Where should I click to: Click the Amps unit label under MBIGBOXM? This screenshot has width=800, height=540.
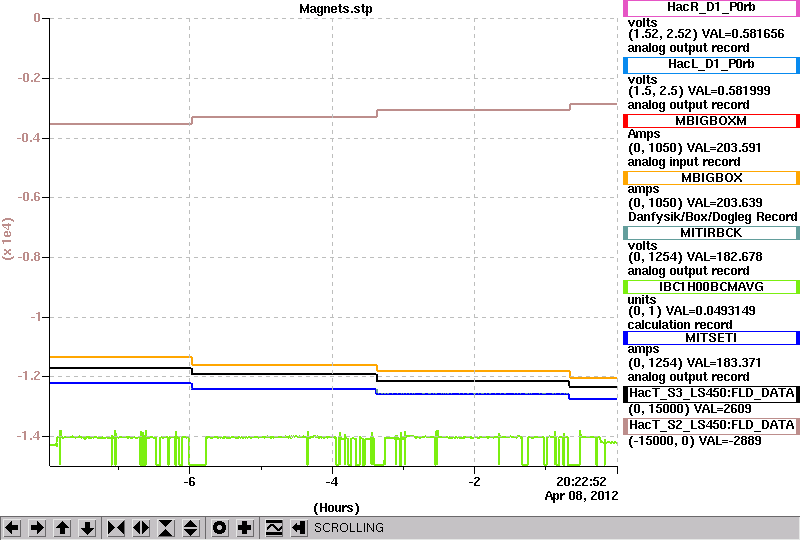coord(644,135)
